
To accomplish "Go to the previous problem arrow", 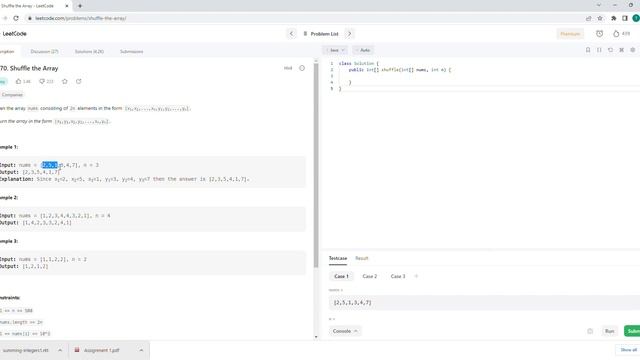I will (291, 34).
